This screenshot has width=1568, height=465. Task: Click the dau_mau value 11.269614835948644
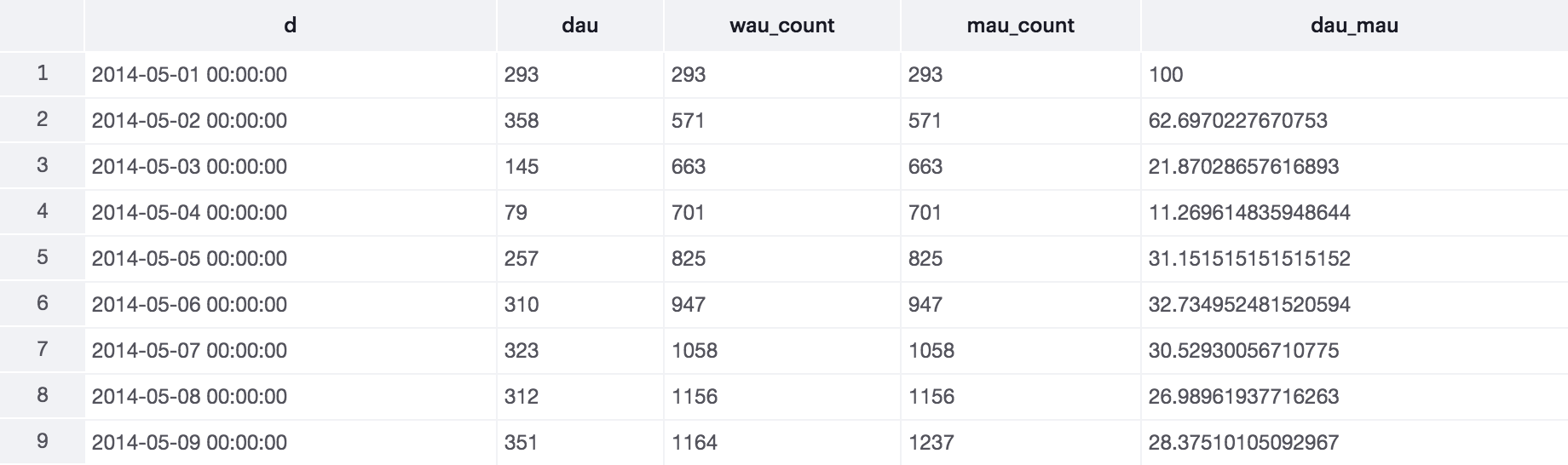tap(1248, 213)
